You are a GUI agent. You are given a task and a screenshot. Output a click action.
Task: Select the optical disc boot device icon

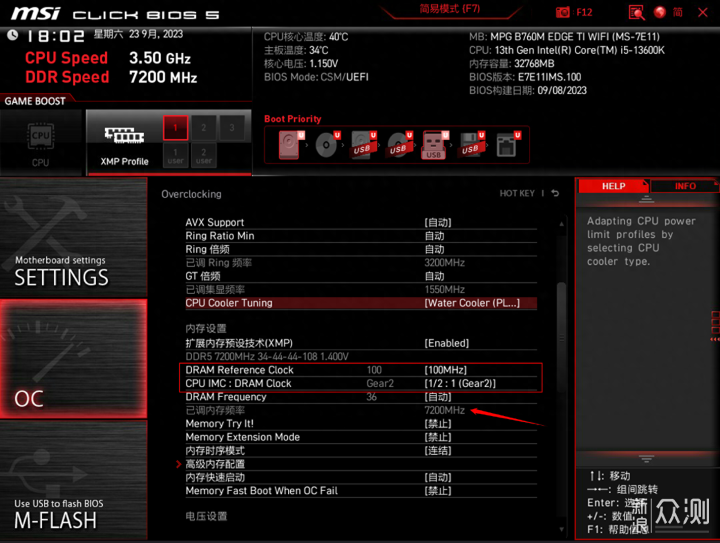click(327, 145)
